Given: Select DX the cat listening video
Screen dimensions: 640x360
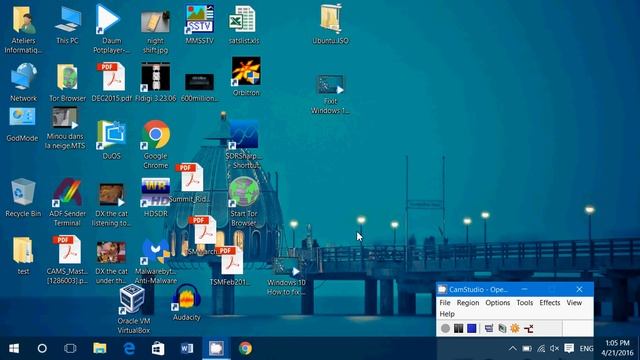Looking at the screenshot, I should tap(111, 204).
